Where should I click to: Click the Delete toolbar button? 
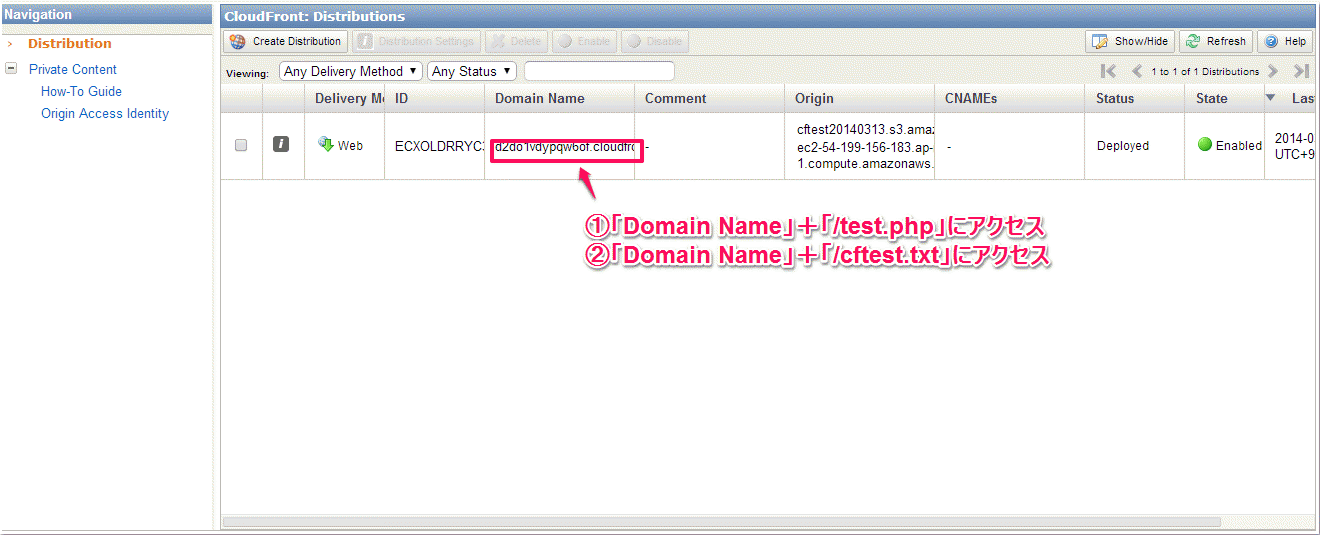[516, 41]
